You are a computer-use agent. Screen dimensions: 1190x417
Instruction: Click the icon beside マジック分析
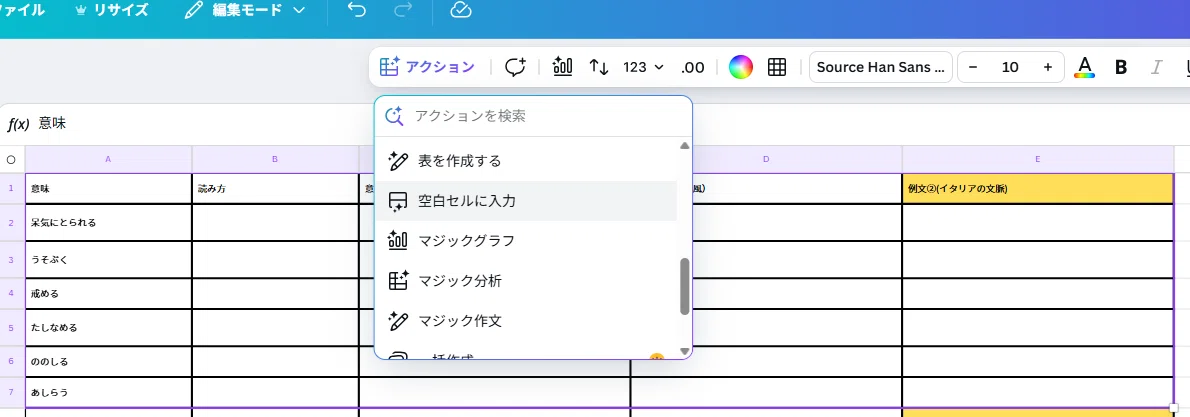click(398, 280)
